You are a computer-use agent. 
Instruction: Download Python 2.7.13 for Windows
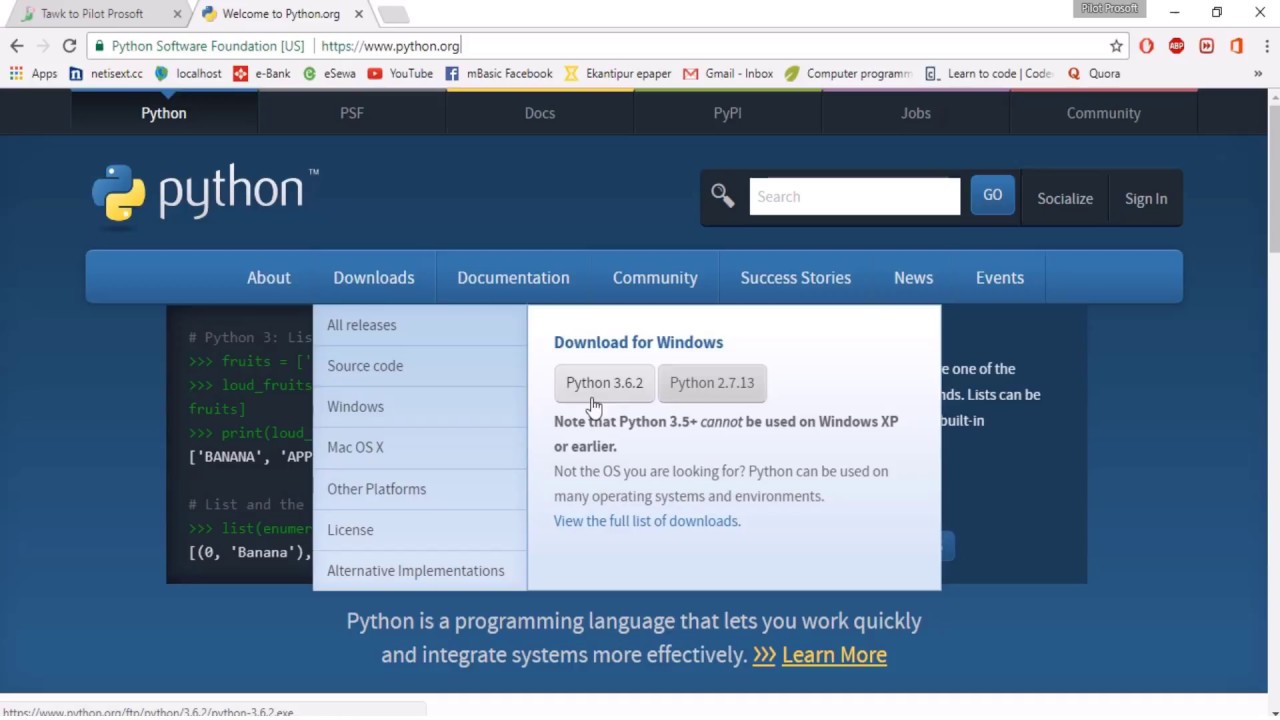712,383
